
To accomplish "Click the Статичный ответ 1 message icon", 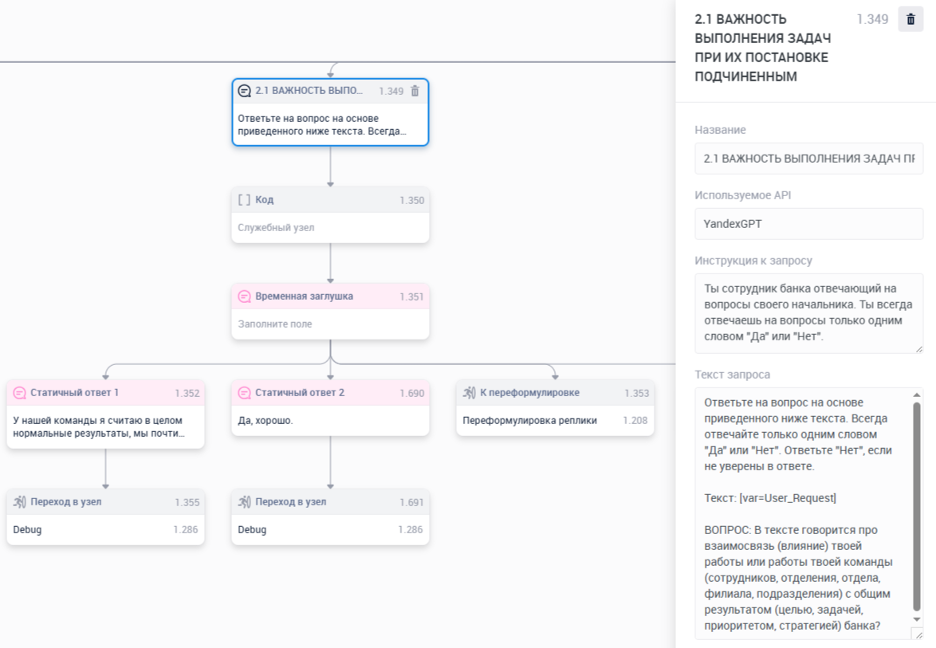I will (19, 393).
